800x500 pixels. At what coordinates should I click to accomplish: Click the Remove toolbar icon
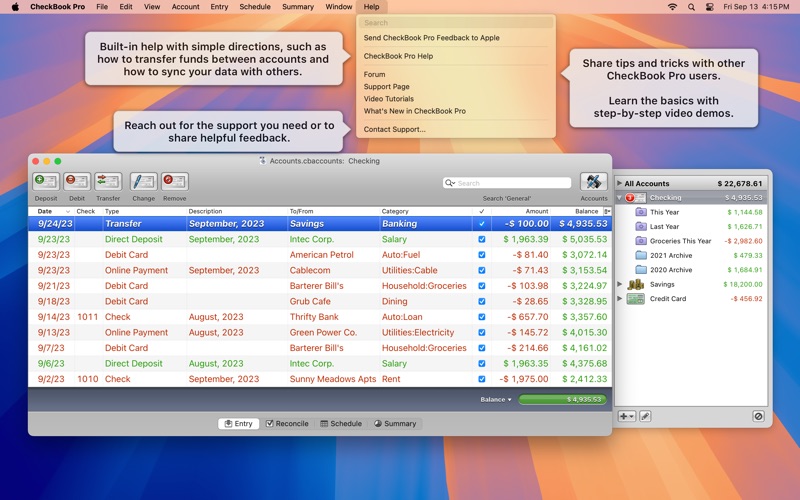pos(174,181)
